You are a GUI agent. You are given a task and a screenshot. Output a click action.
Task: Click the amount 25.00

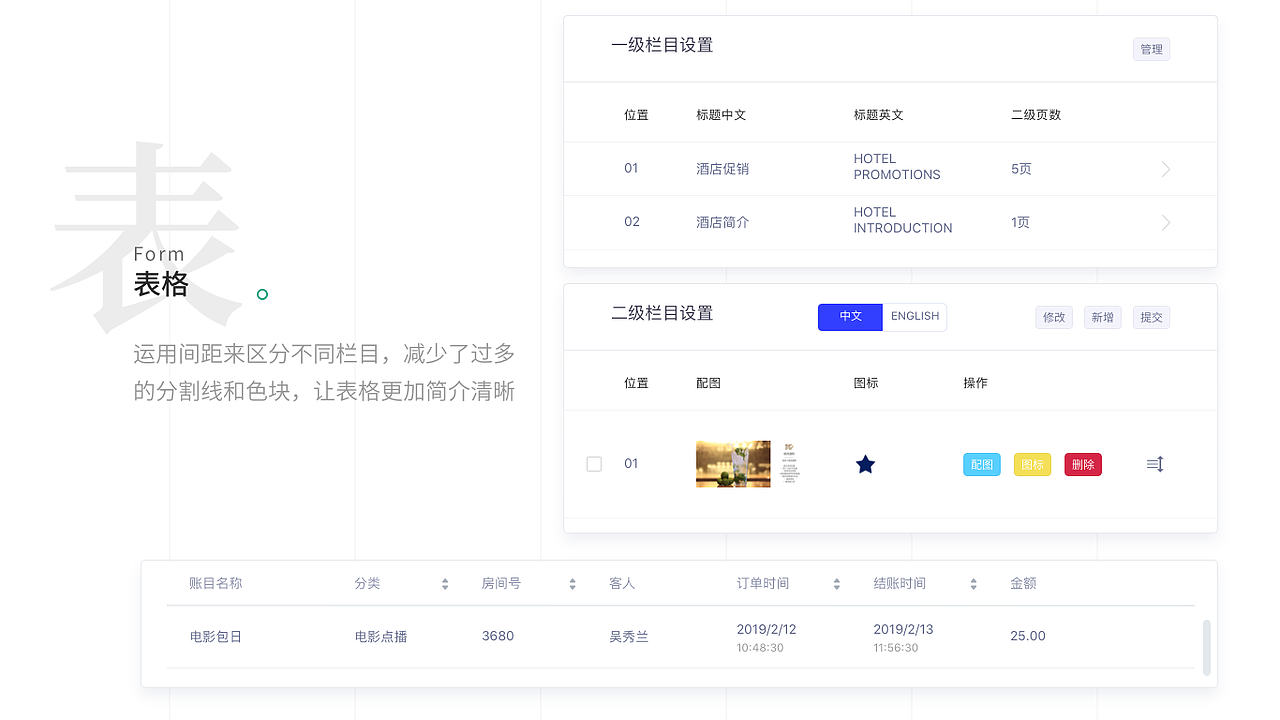click(1028, 636)
